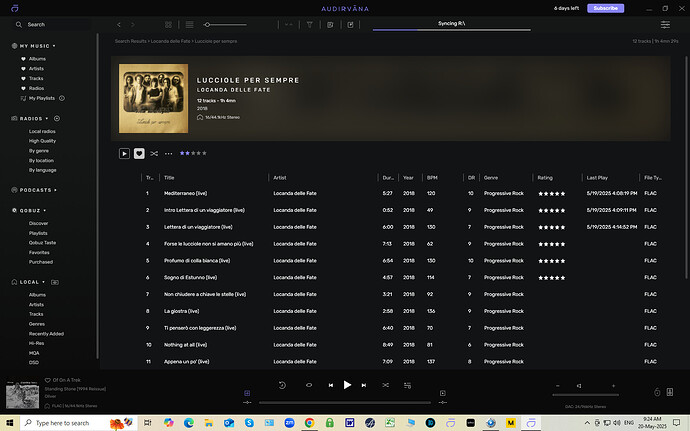Click the metadata editor icon in toolbar
The image size is (690, 431).
click(330, 25)
